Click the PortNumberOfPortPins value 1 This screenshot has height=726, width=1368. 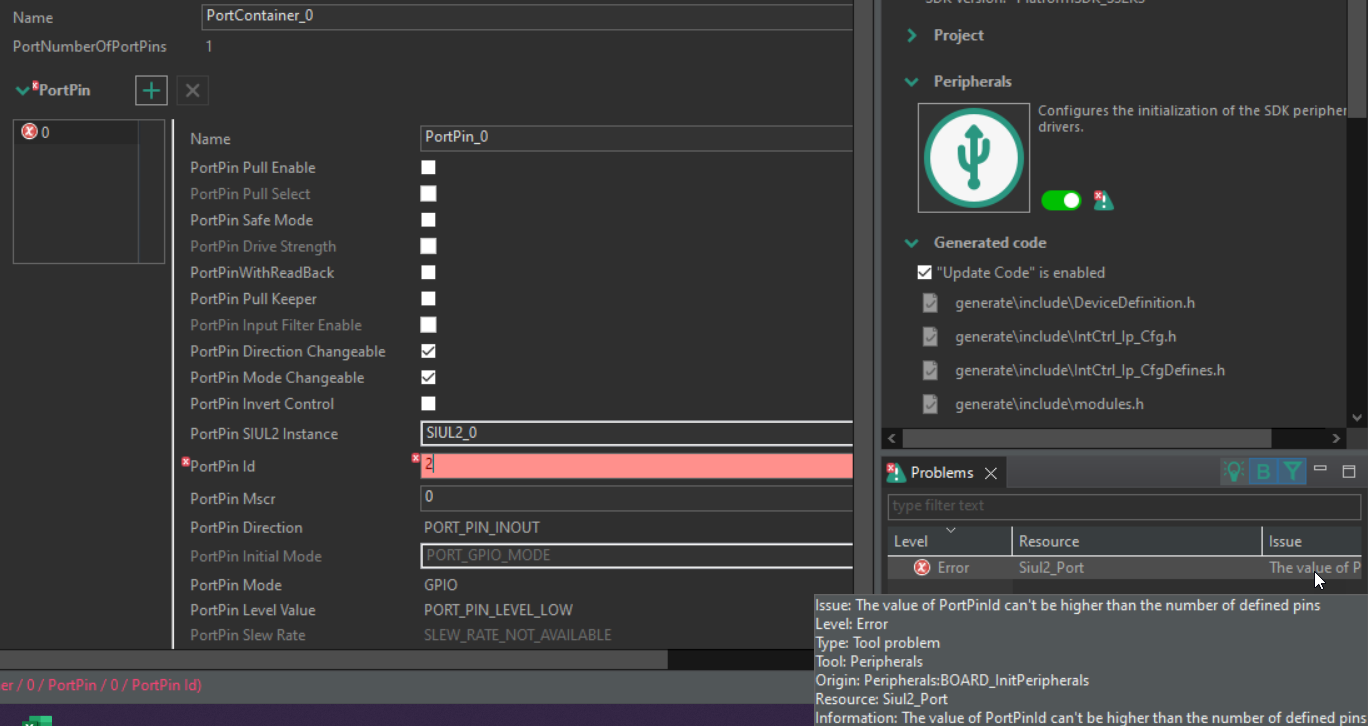pyautogui.click(x=209, y=47)
